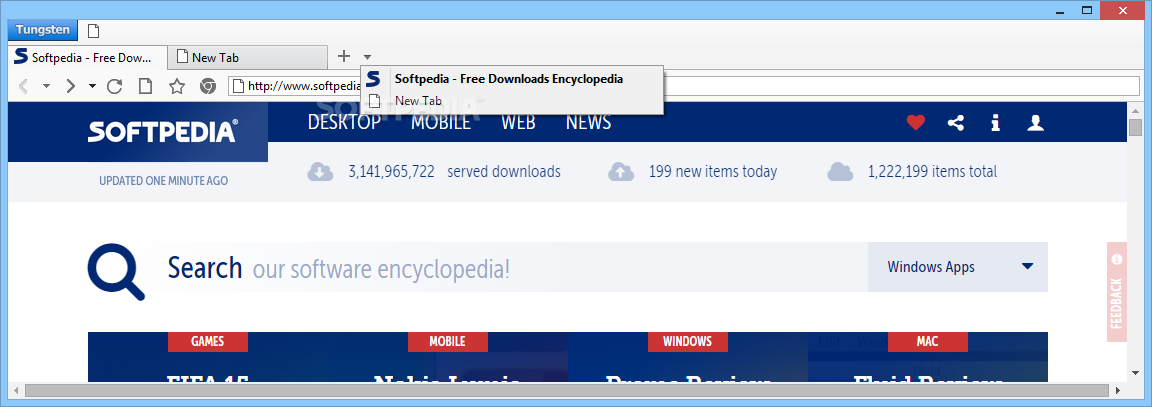The image size is (1152, 407).
Task: Select Softpedia - Free Downloads Encyclopedia in tab list
Action: click(514, 79)
